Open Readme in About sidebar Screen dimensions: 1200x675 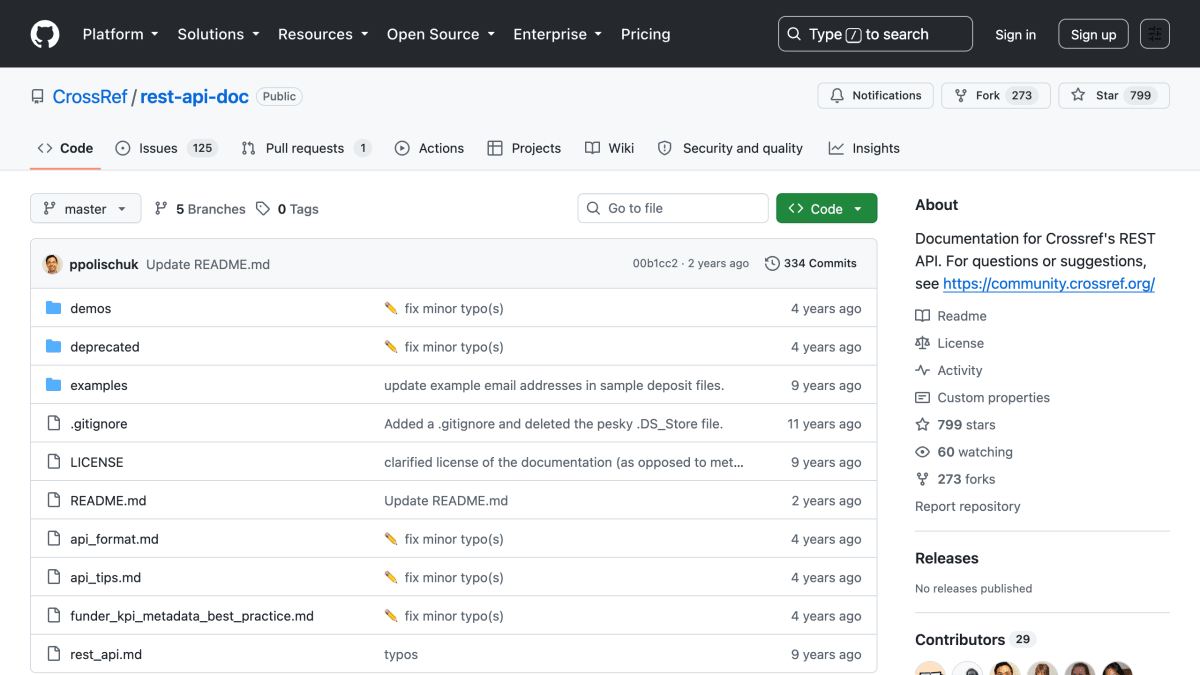[x=951, y=316]
